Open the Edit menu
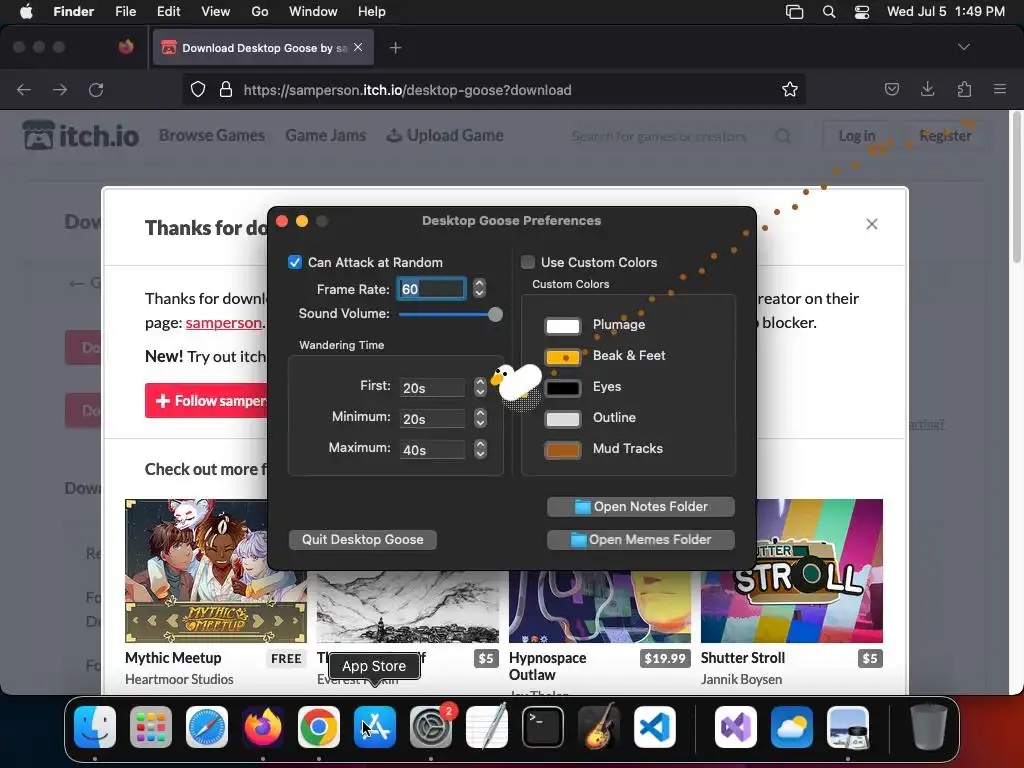Viewport: 1024px width, 768px height. [x=168, y=12]
